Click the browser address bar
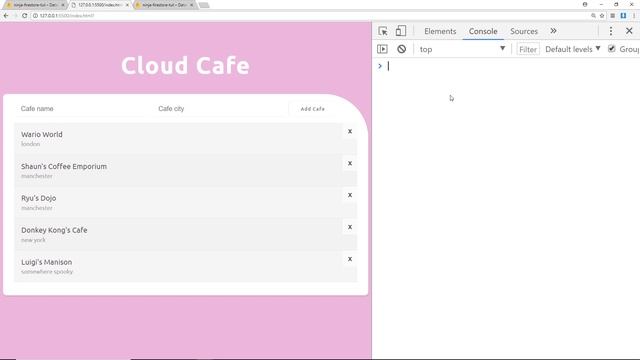 click(310, 16)
